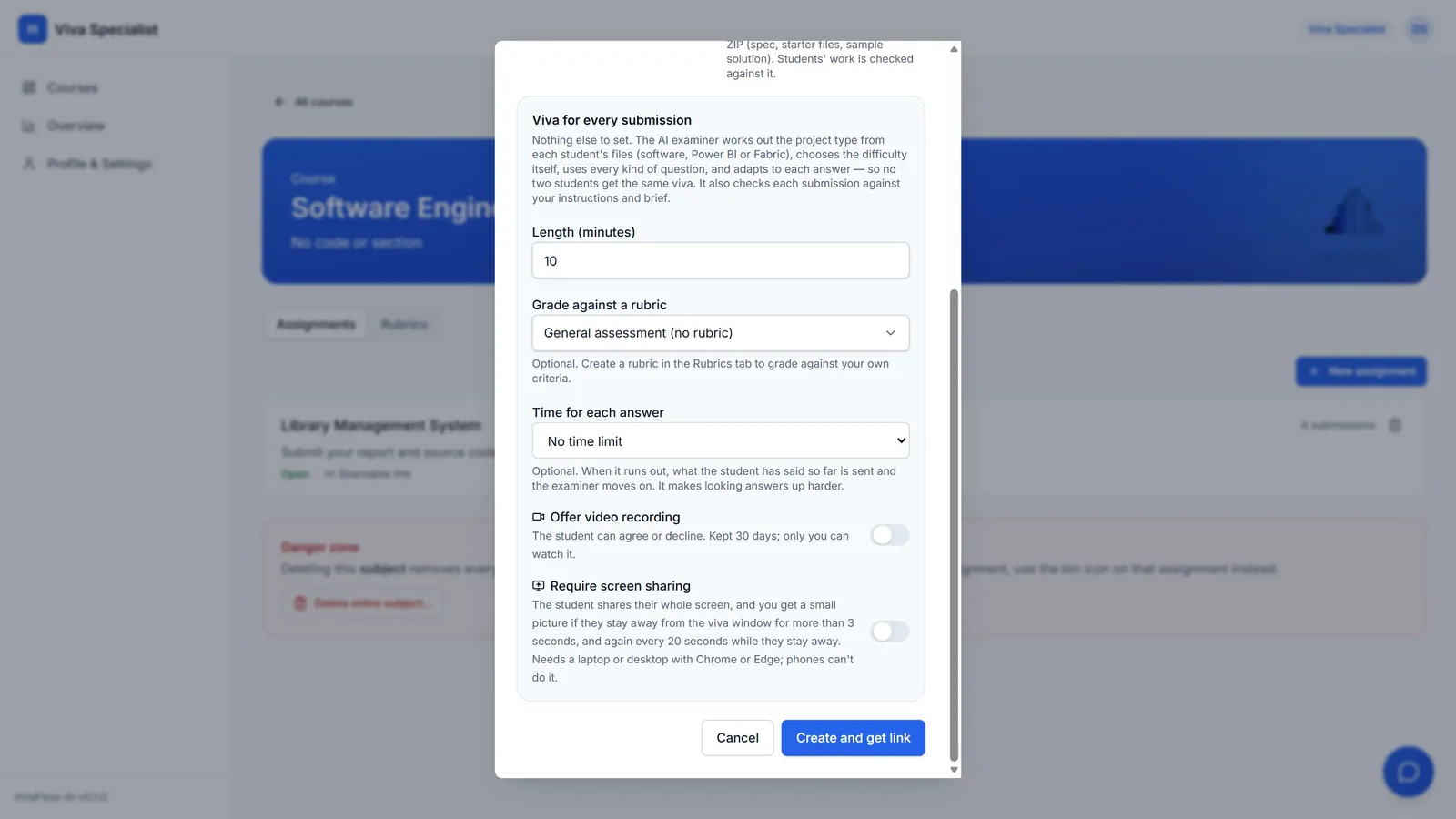
Task: Switch to the Assignments tab
Action: [x=316, y=324]
